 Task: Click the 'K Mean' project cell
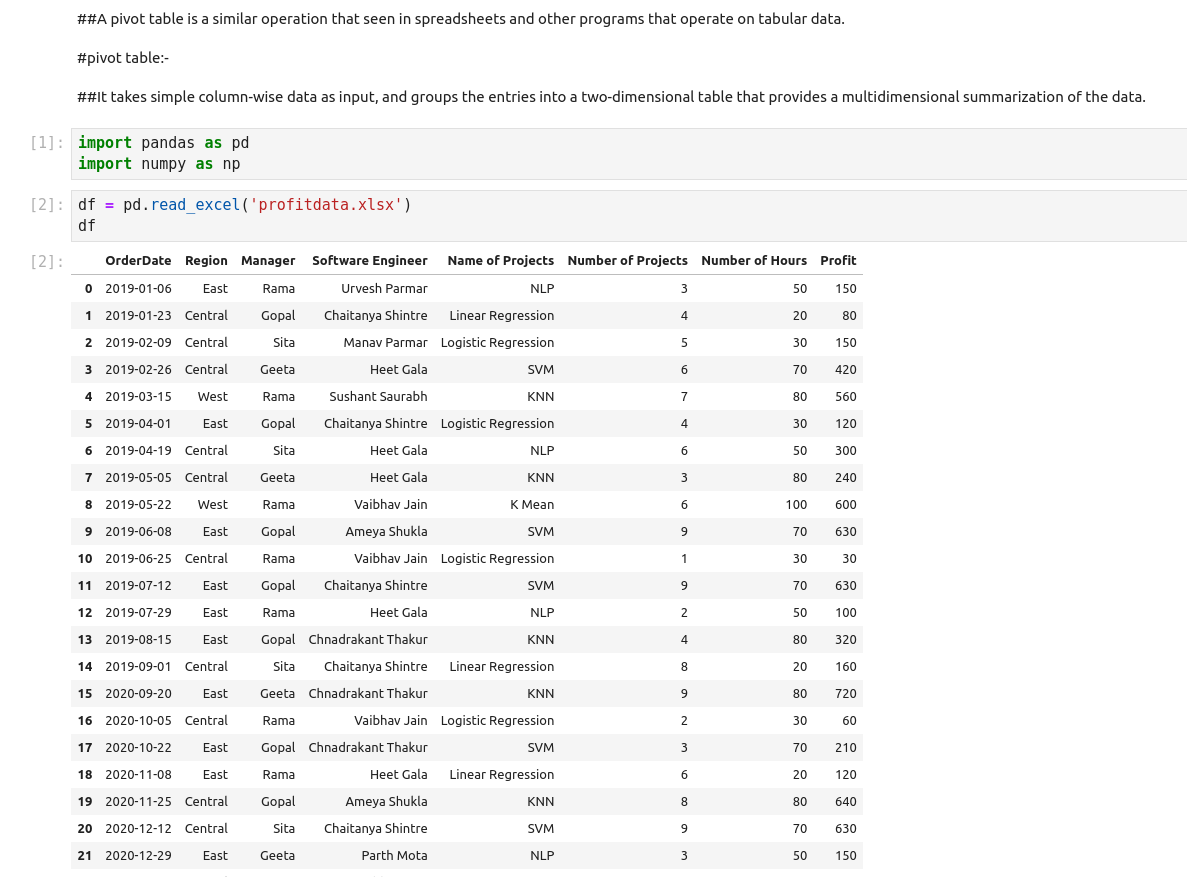(x=532, y=505)
